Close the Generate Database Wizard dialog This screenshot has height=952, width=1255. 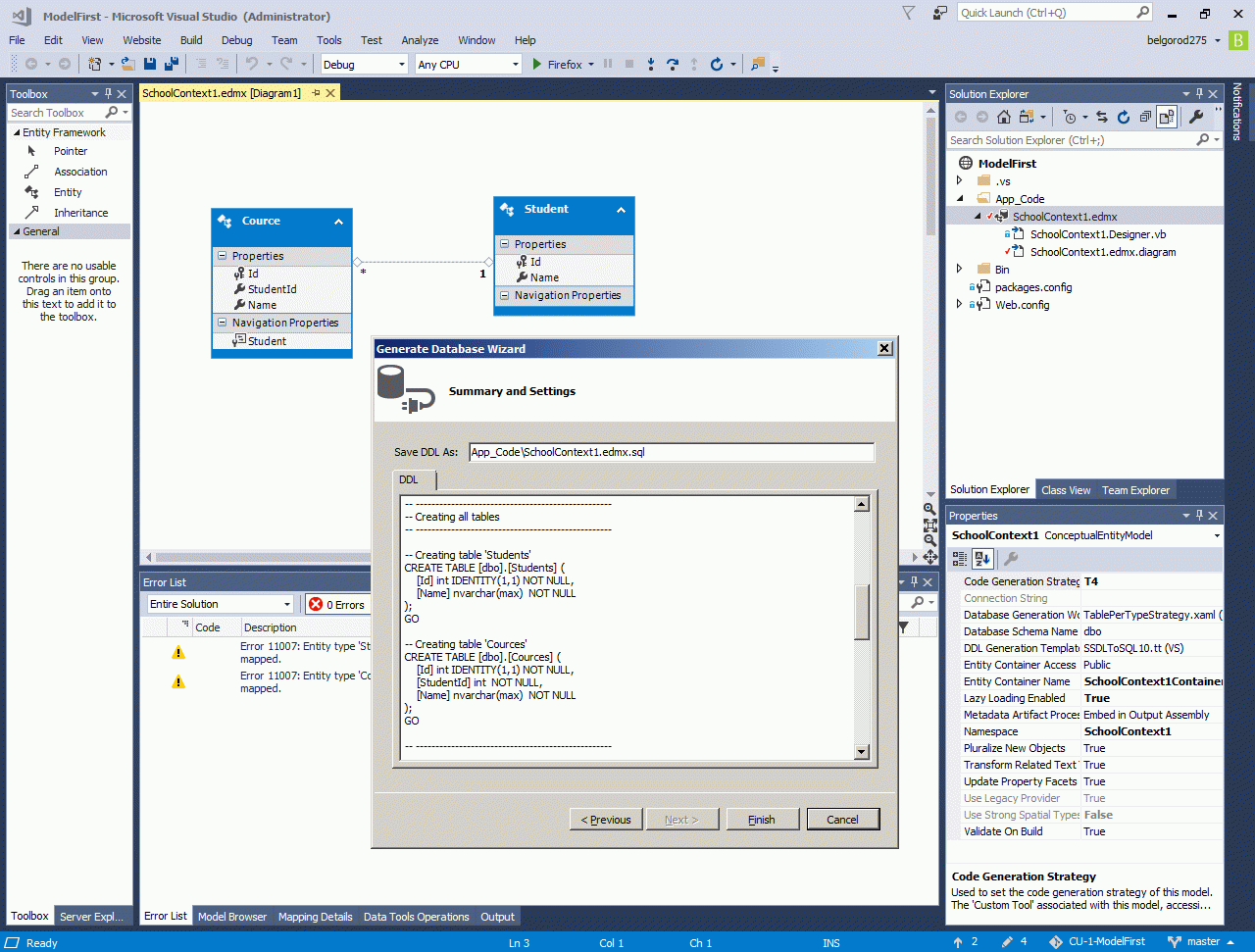(884, 348)
